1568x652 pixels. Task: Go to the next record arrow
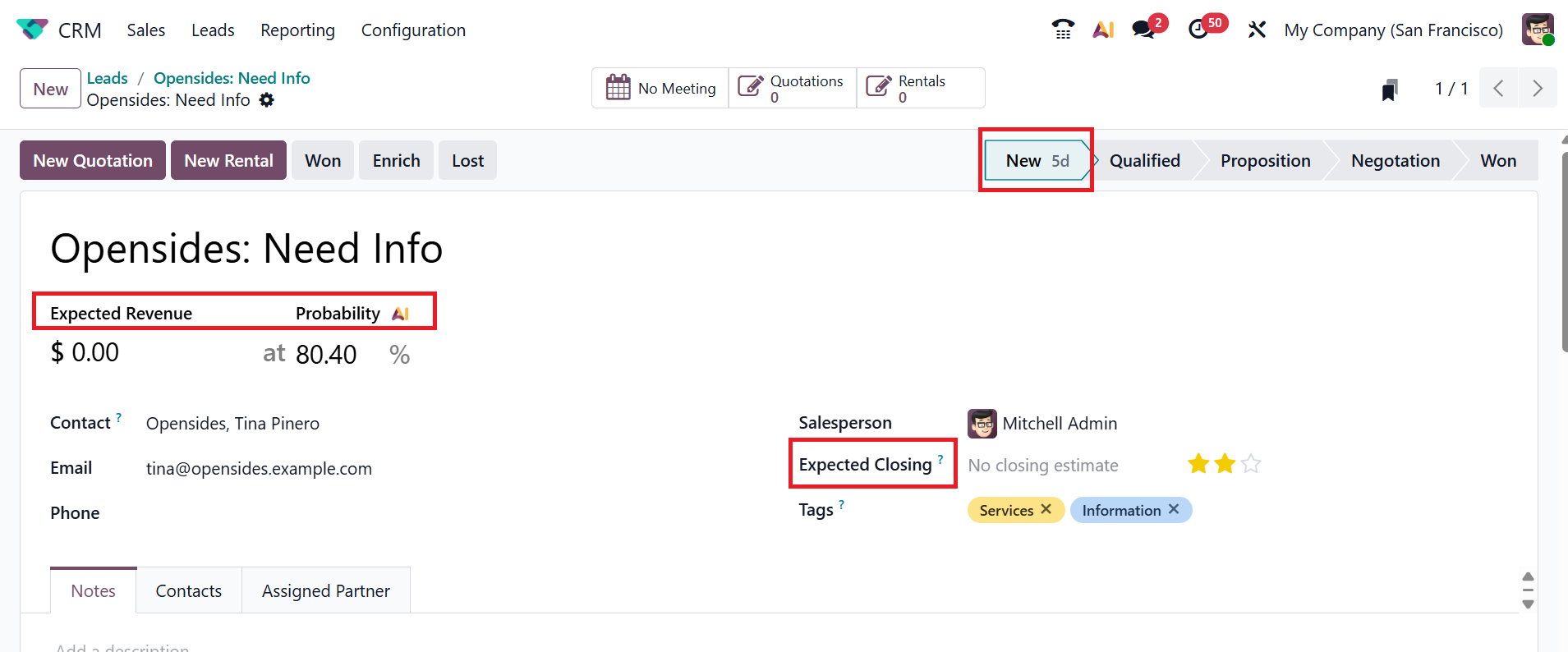[1537, 89]
